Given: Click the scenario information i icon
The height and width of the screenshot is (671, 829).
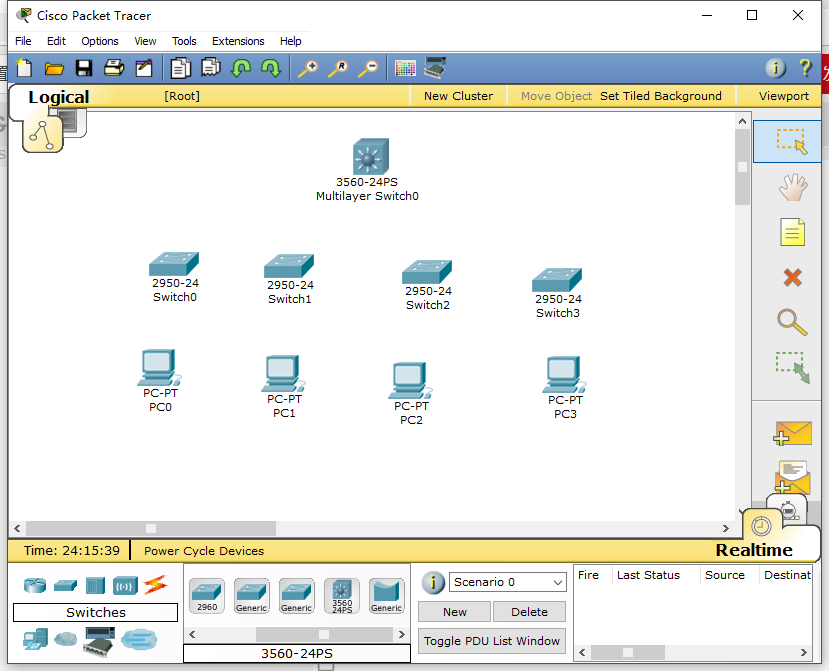Looking at the screenshot, I should (432, 582).
